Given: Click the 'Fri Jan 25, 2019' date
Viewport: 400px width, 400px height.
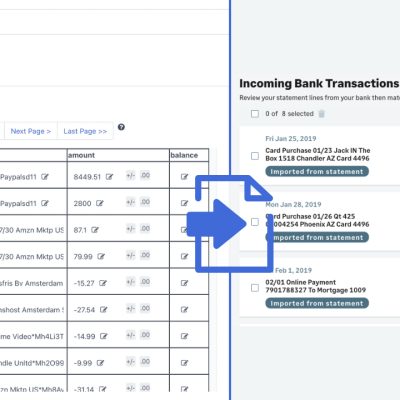Looking at the screenshot, I should click(x=291, y=139).
